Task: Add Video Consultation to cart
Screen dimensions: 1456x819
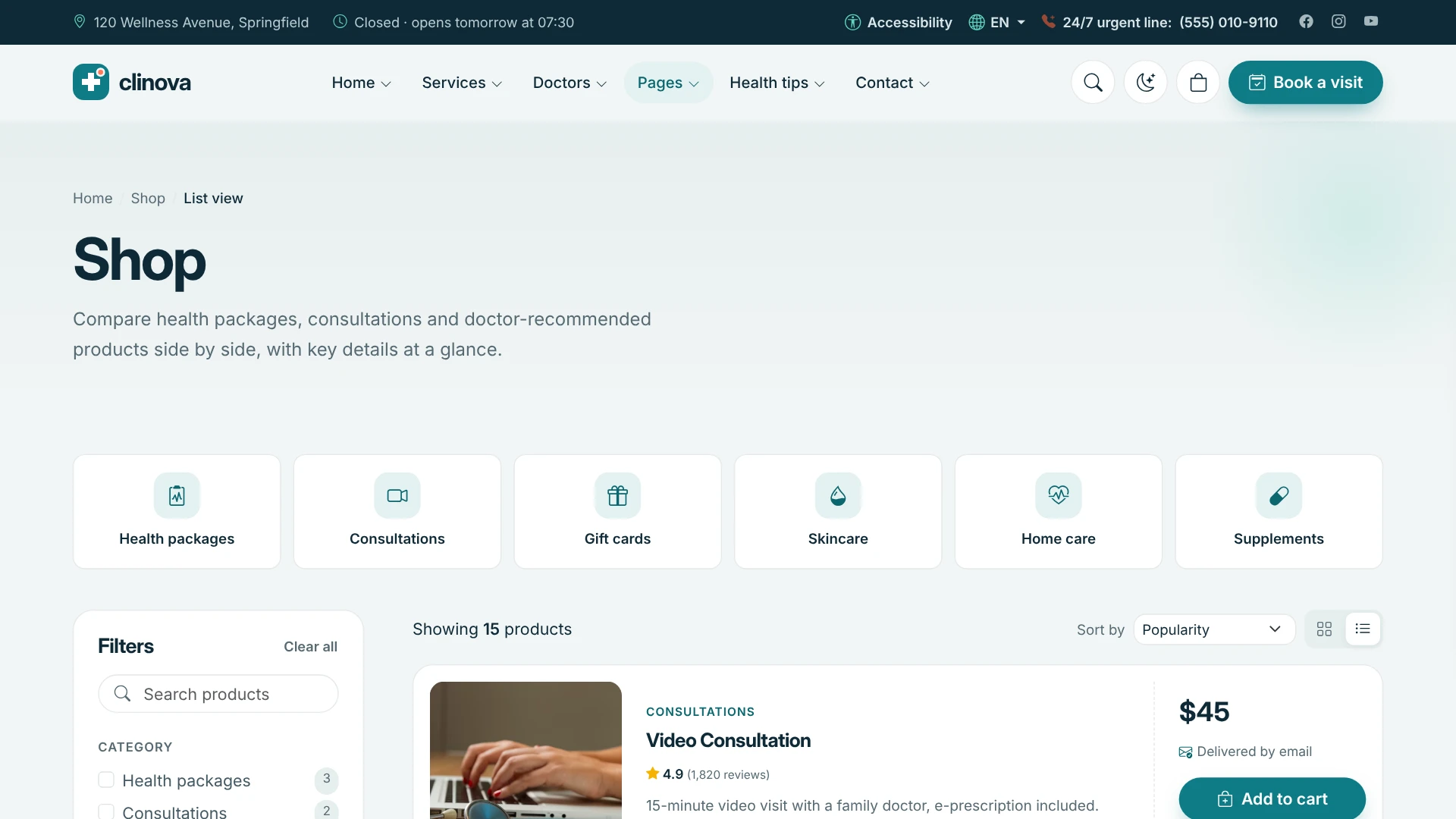Action: 1272,798
